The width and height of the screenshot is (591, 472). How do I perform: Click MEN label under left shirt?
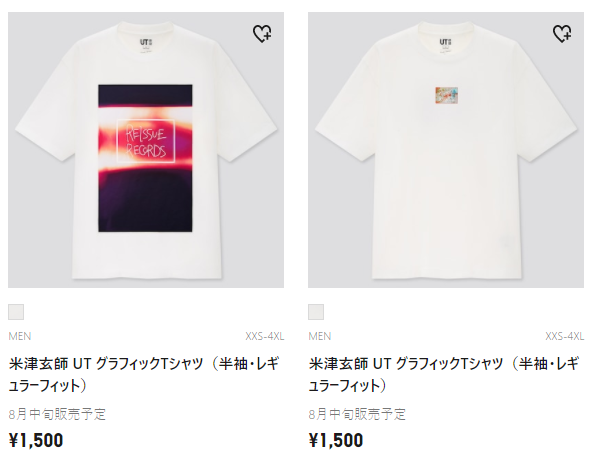coord(20,336)
